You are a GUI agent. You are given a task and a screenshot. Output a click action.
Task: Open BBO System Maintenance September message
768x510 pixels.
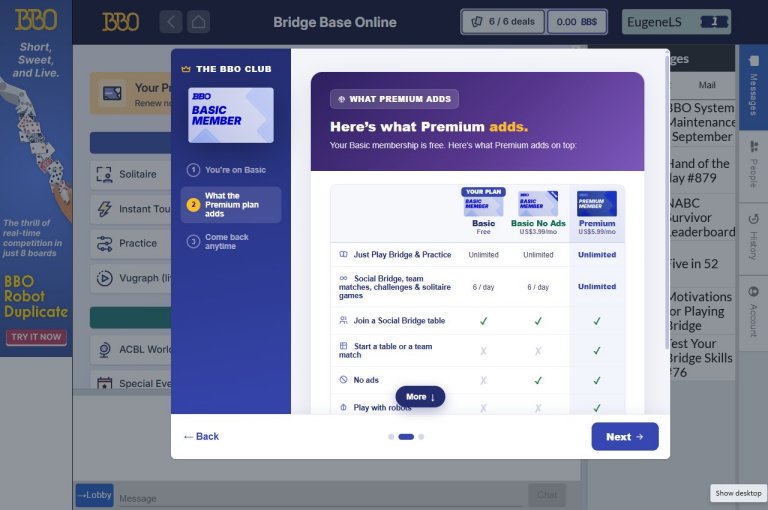(702, 122)
